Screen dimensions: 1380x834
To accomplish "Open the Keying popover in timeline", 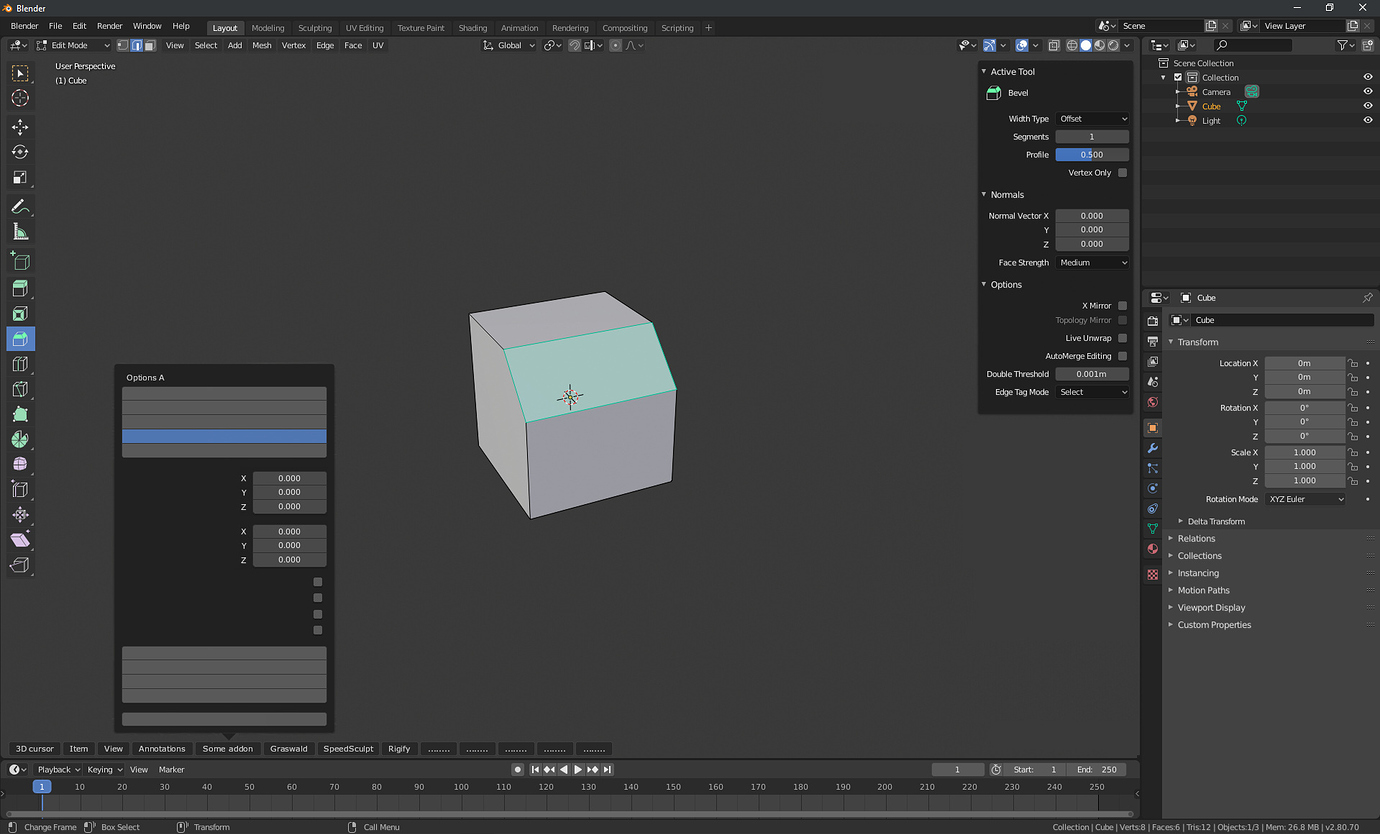I will tap(104, 770).
